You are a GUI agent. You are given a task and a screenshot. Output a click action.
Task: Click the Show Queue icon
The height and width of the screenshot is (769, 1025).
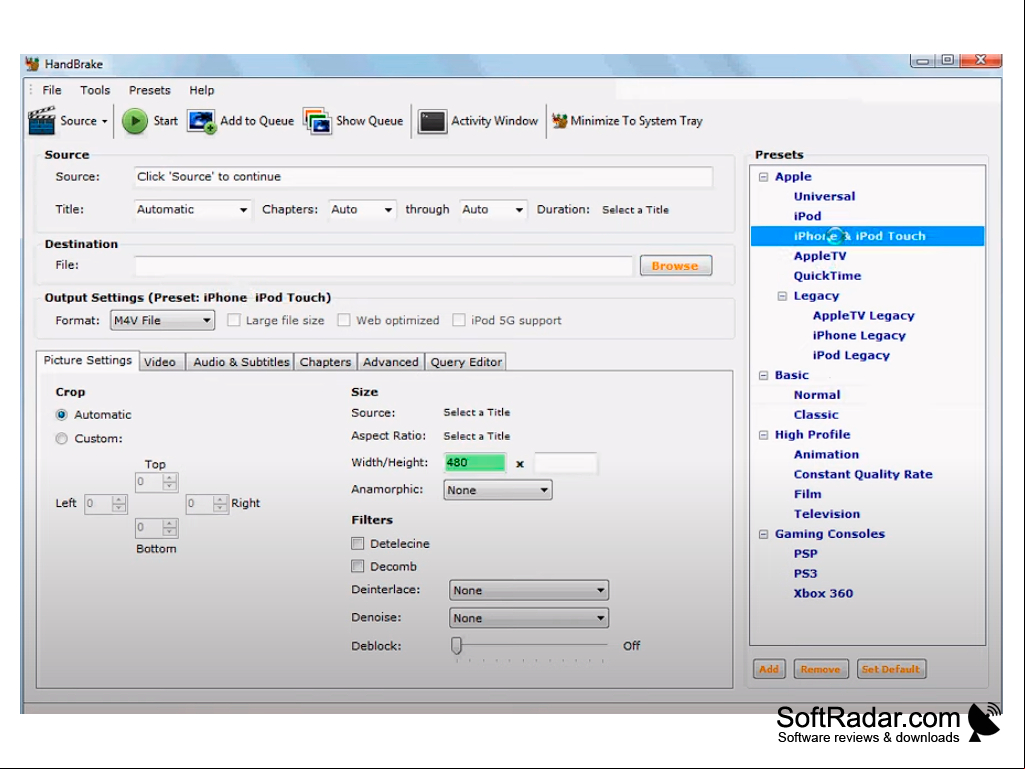click(318, 121)
